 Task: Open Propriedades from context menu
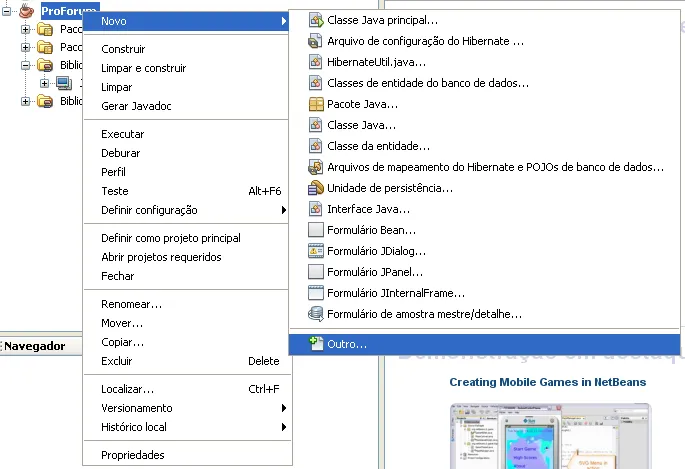click(x=188, y=455)
